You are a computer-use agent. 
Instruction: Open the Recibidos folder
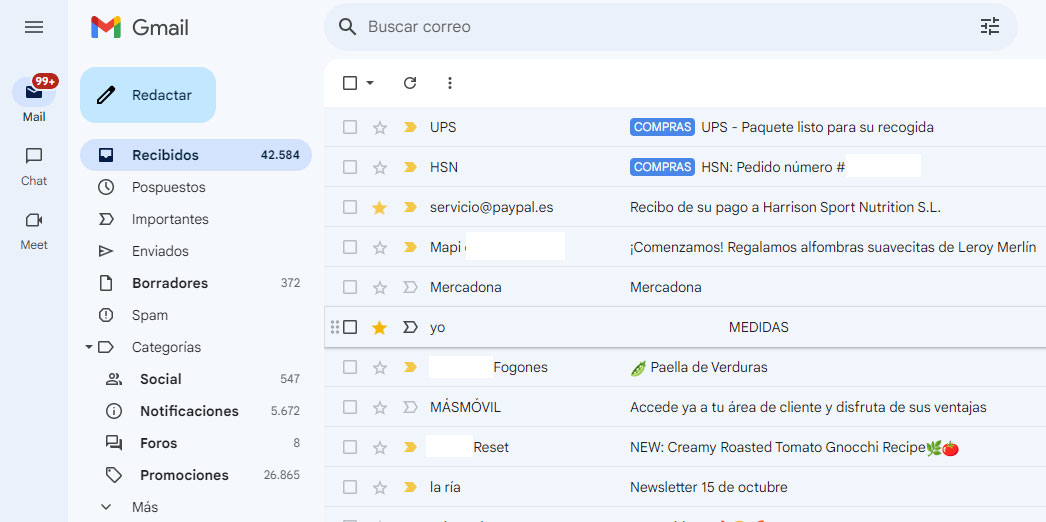[x=196, y=155]
